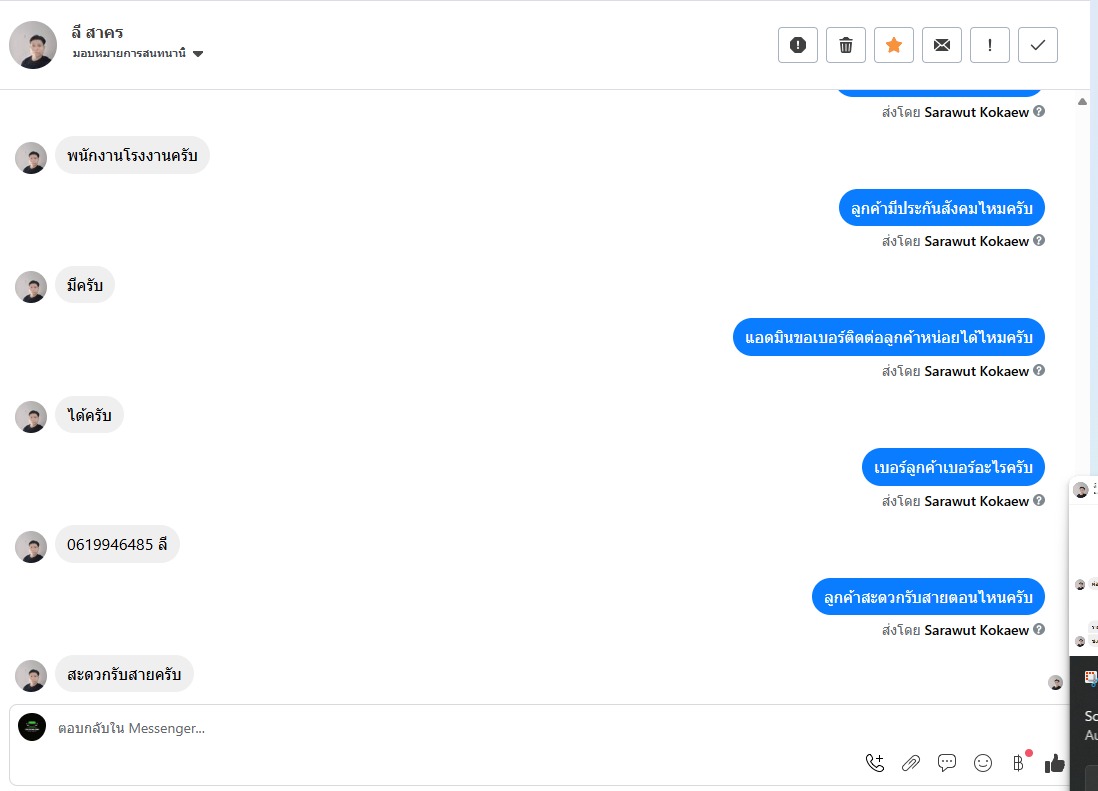The width and height of the screenshot is (1098, 791).
Task: Click the scrollbar up arrow
Action: click(x=1082, y=101)
